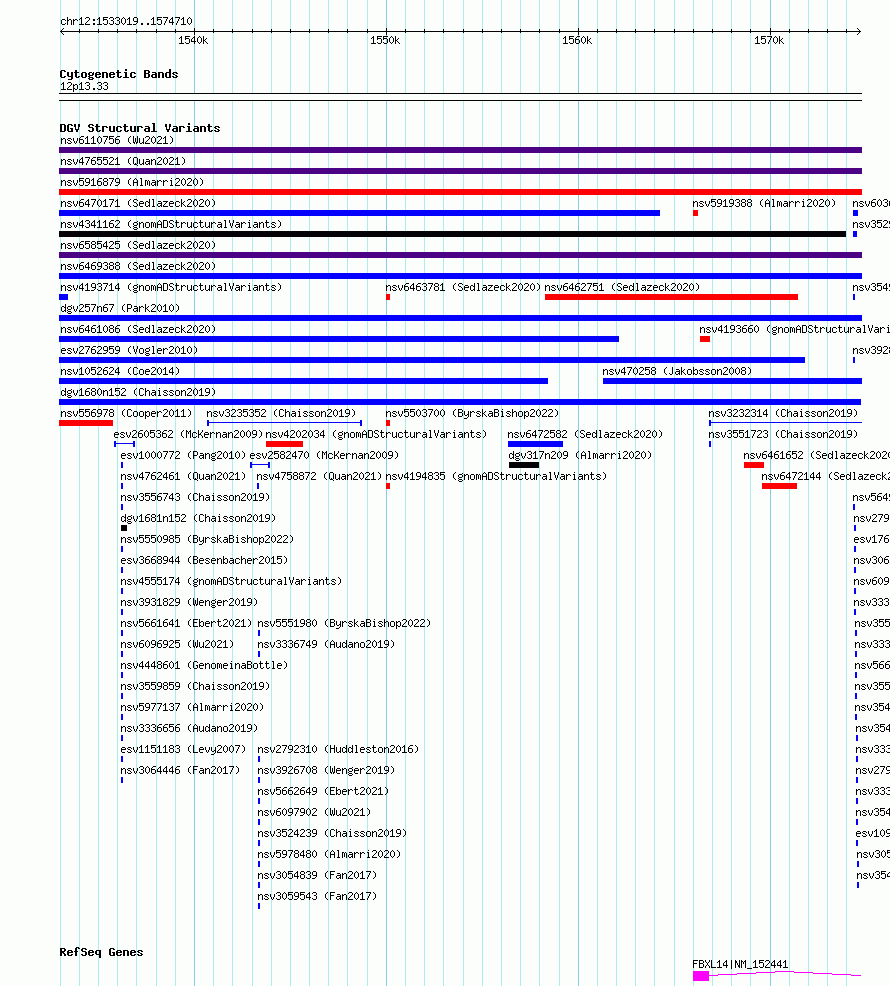Select nsv3931829 (Wenger2019) label
890x986 pixels.
pos(189,602)
